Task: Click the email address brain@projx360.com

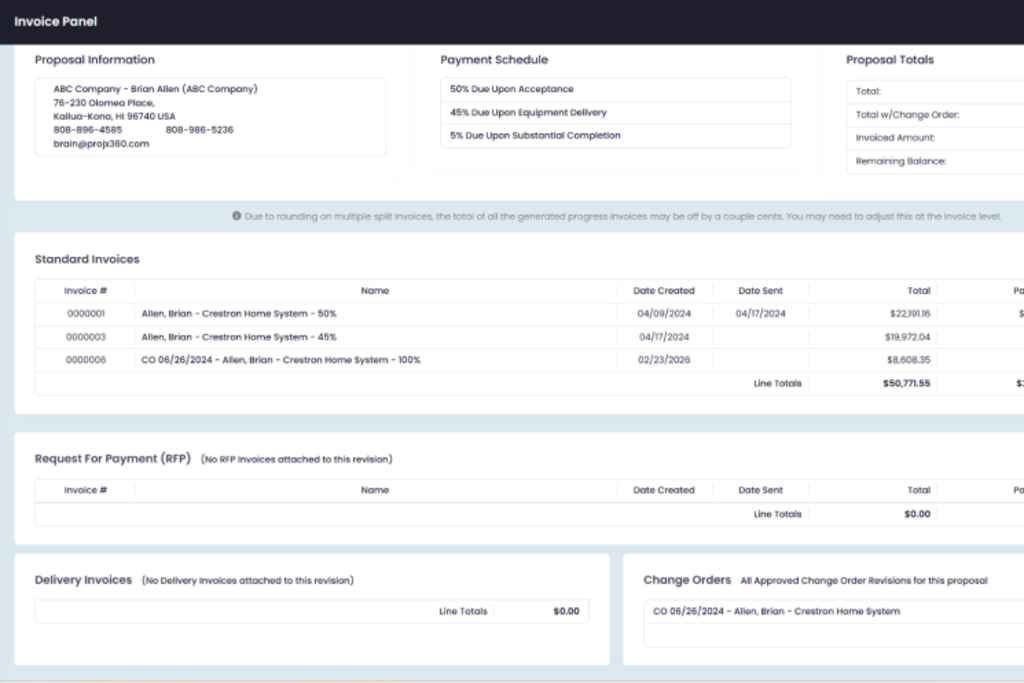Action: tap(94, 143)
